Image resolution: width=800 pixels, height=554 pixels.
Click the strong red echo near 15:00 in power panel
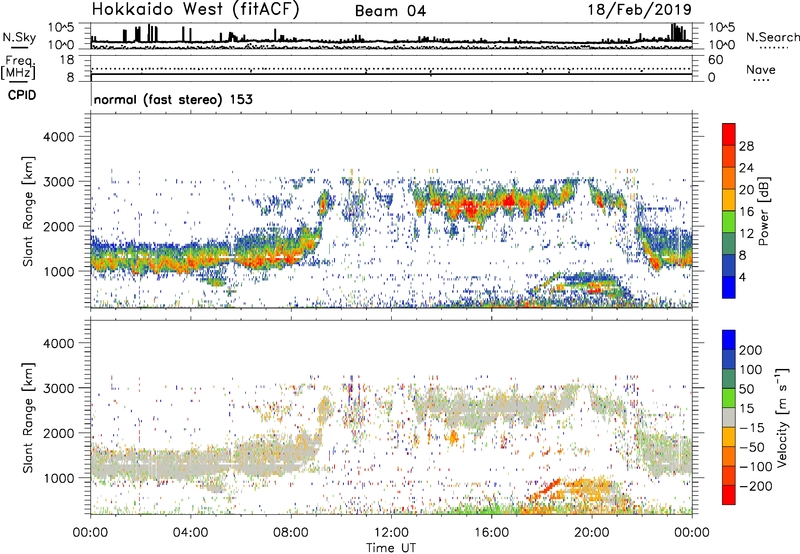(469, 209)
